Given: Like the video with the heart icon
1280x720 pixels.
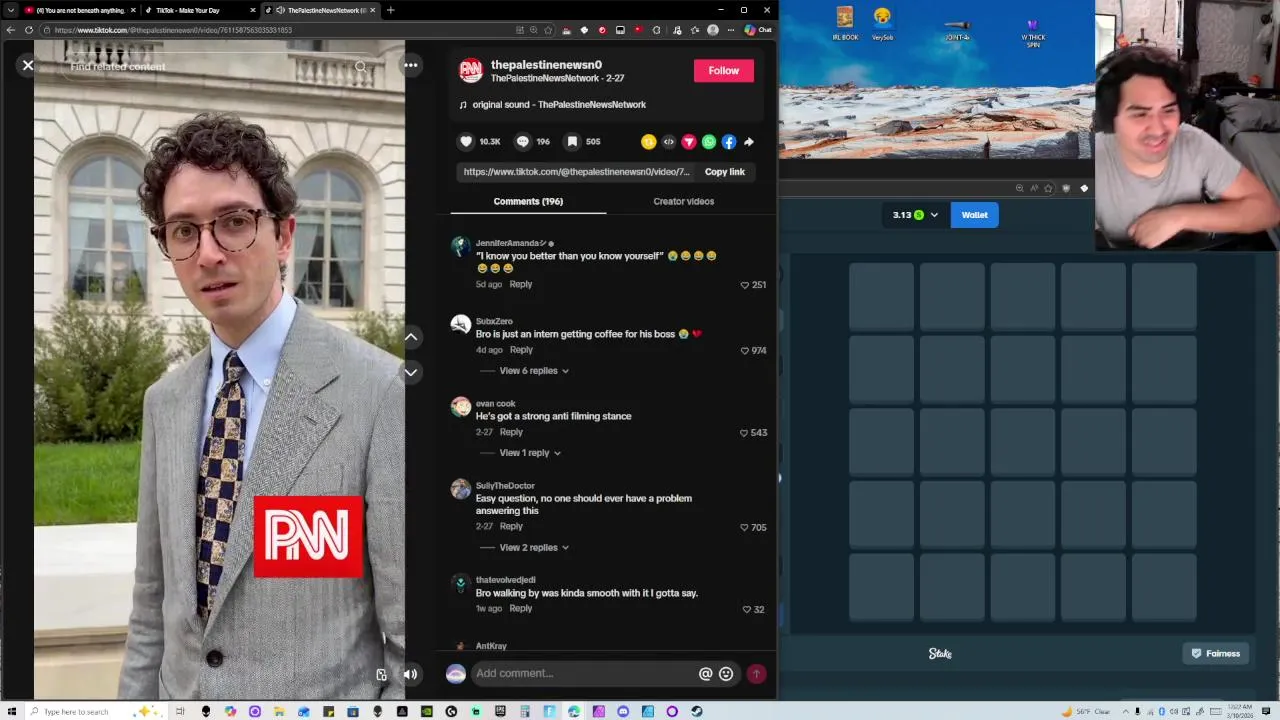Looking at the screenshot, I should click(x=466, y=142).
